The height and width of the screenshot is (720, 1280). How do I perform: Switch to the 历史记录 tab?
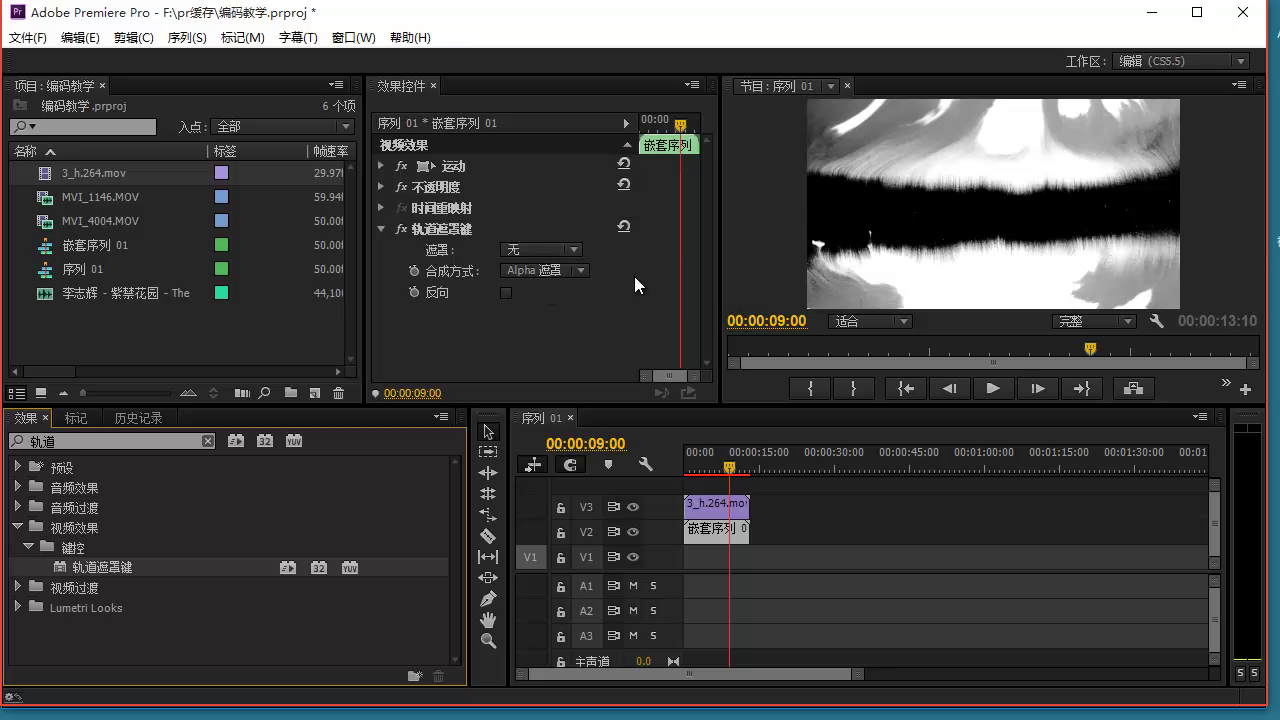tap(138, 418)
